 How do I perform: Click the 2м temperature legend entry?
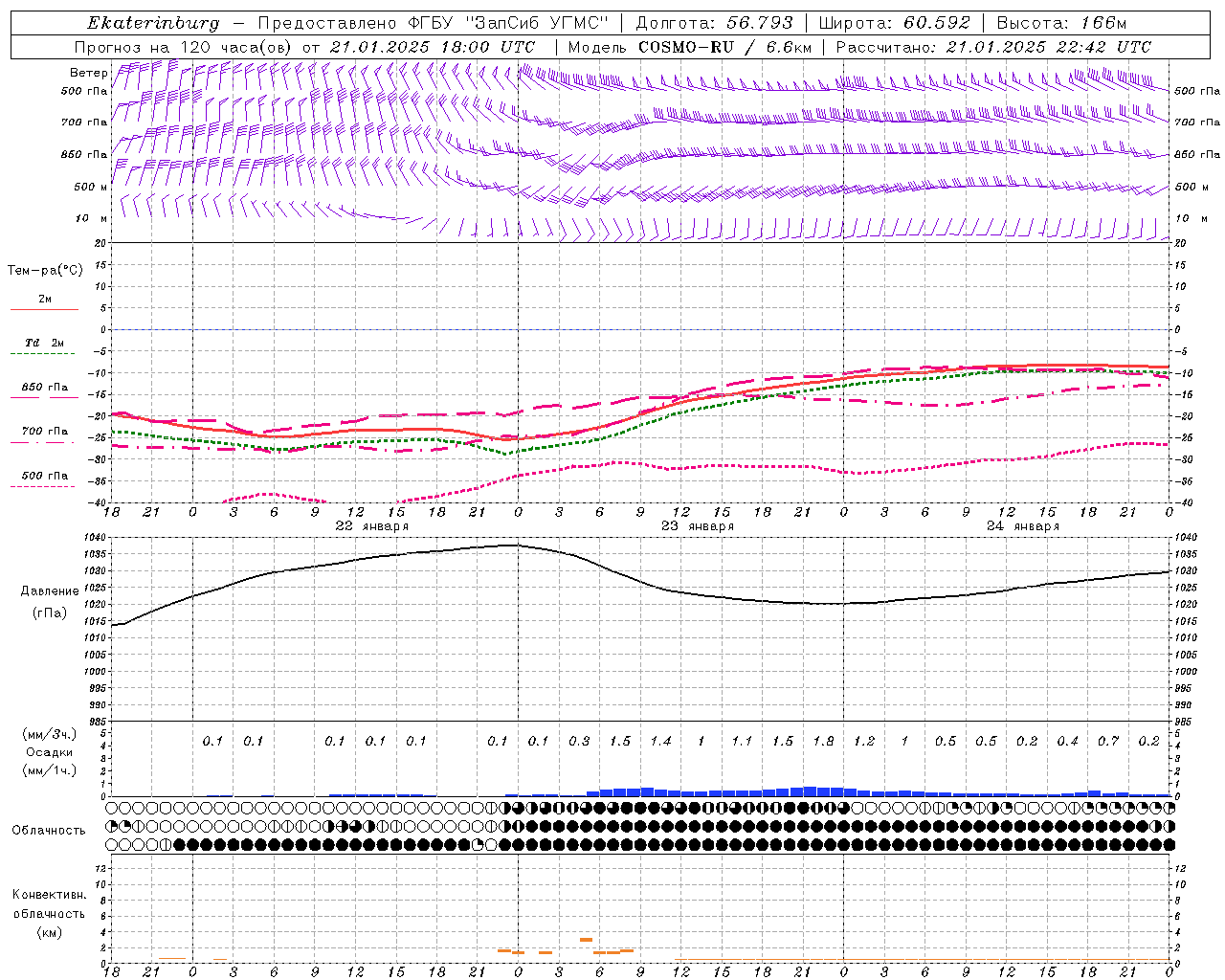(x=45, y=300)
